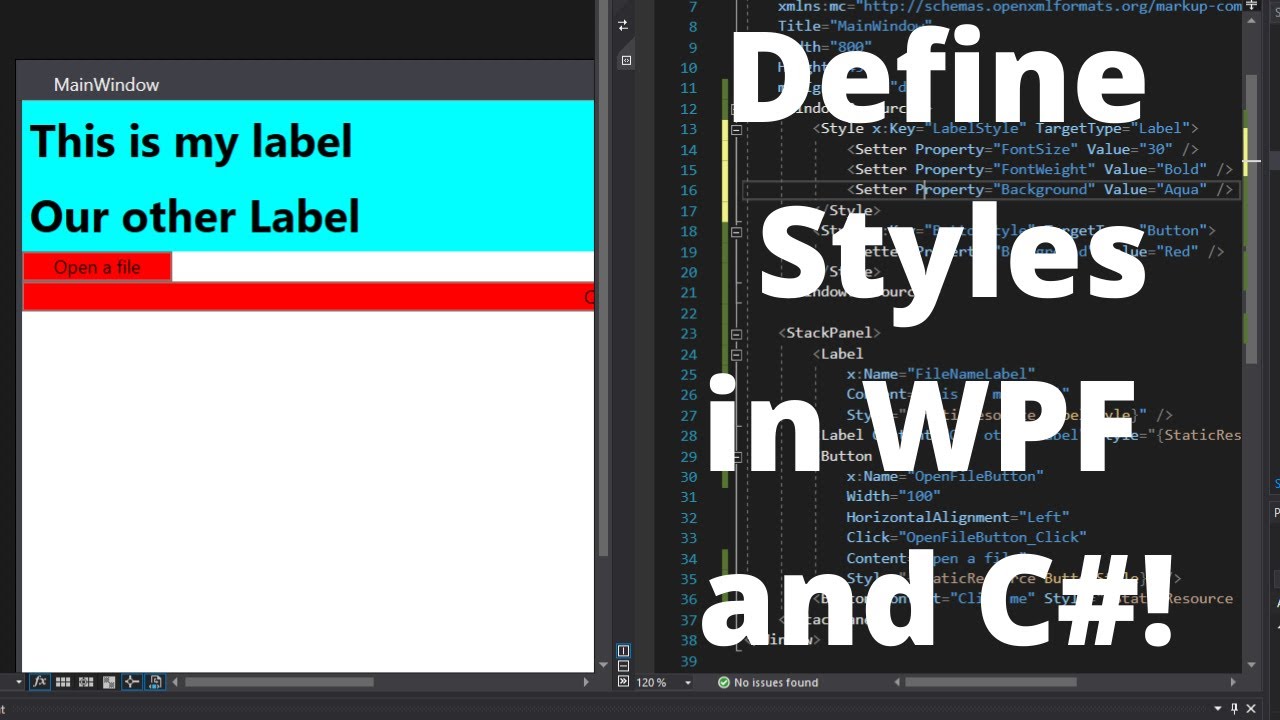
Task: Click x:Key="LabelStyle" in code
Action: (x=950, y=128)
